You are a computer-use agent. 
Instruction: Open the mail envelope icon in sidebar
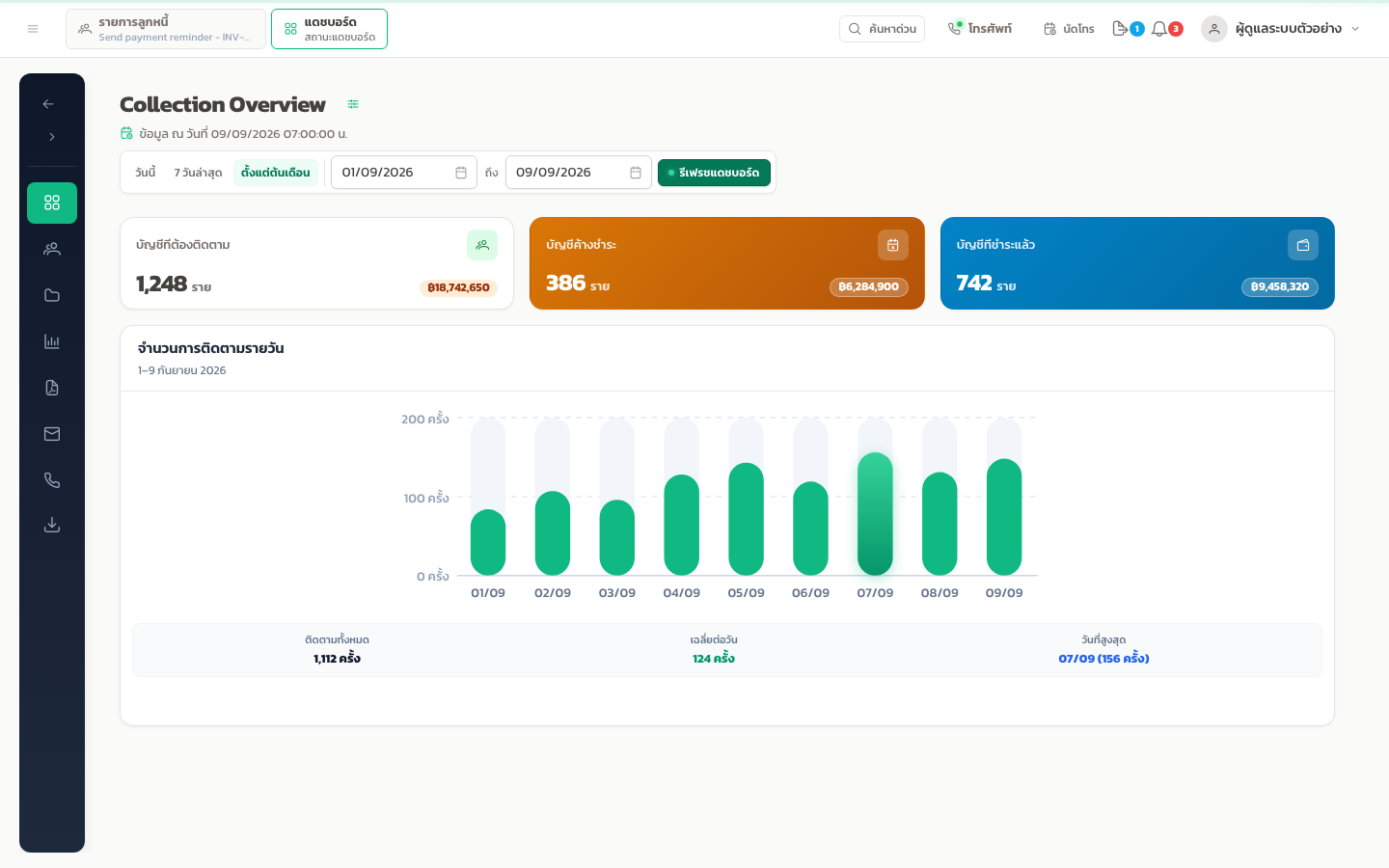(x=52, y=434)
